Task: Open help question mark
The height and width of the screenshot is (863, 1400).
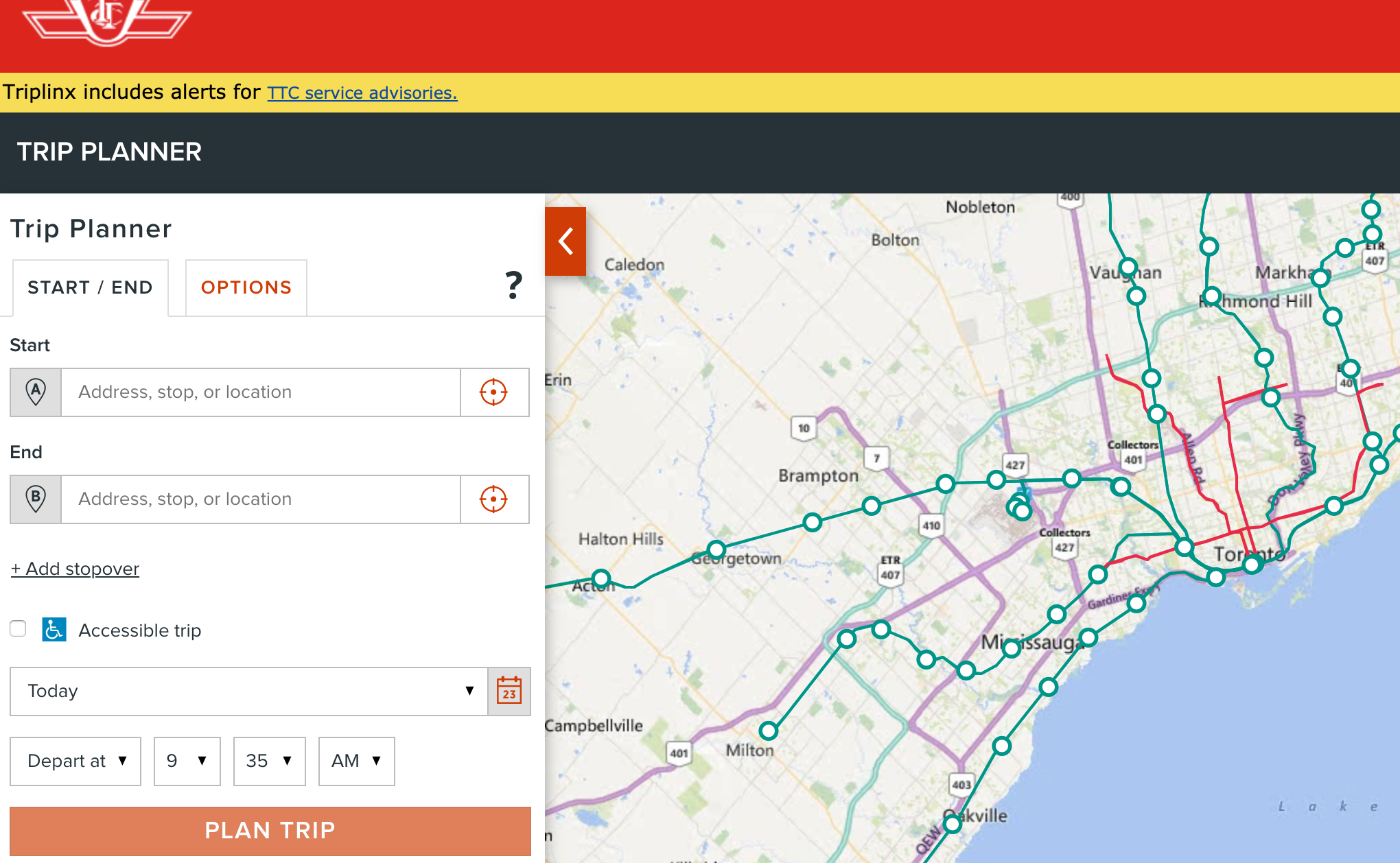Action: (x=513, y=285)
